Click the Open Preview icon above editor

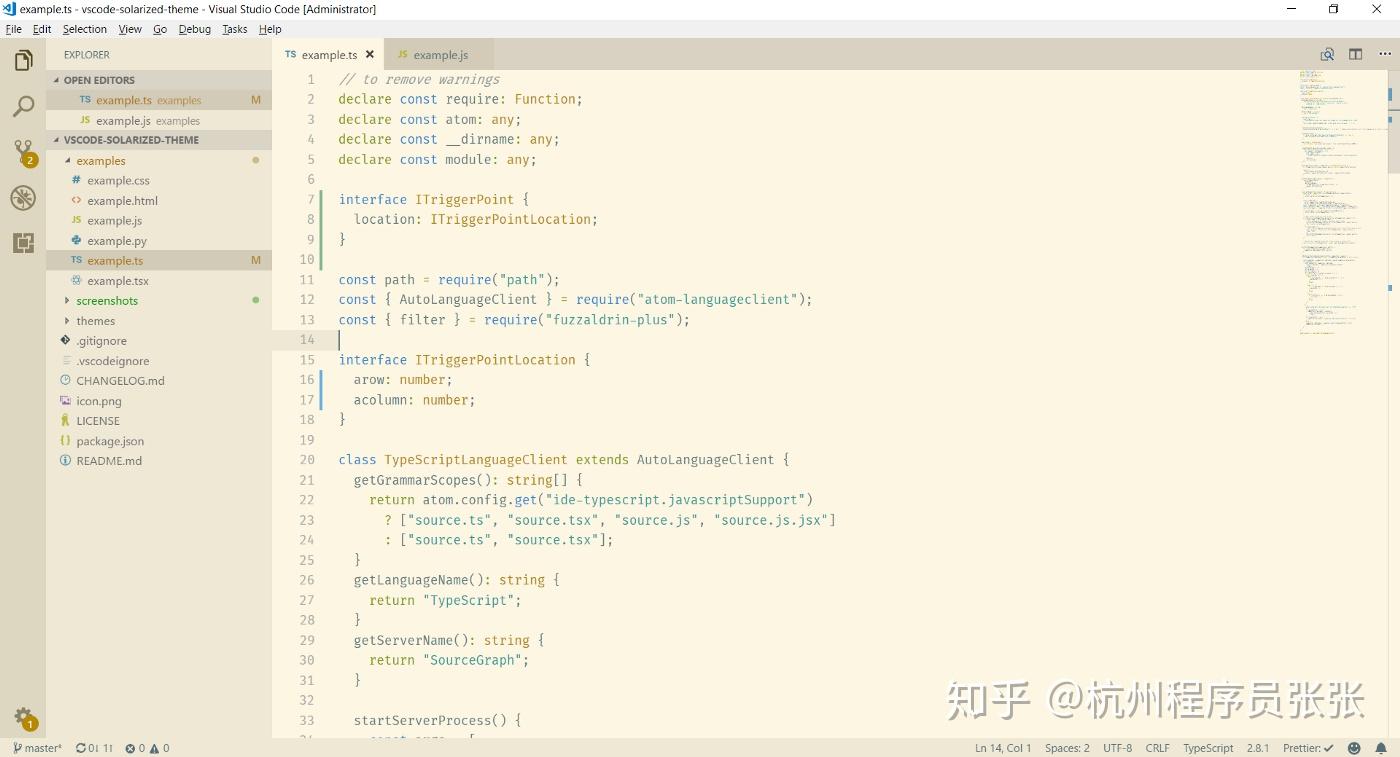(x=1326, y=55)
